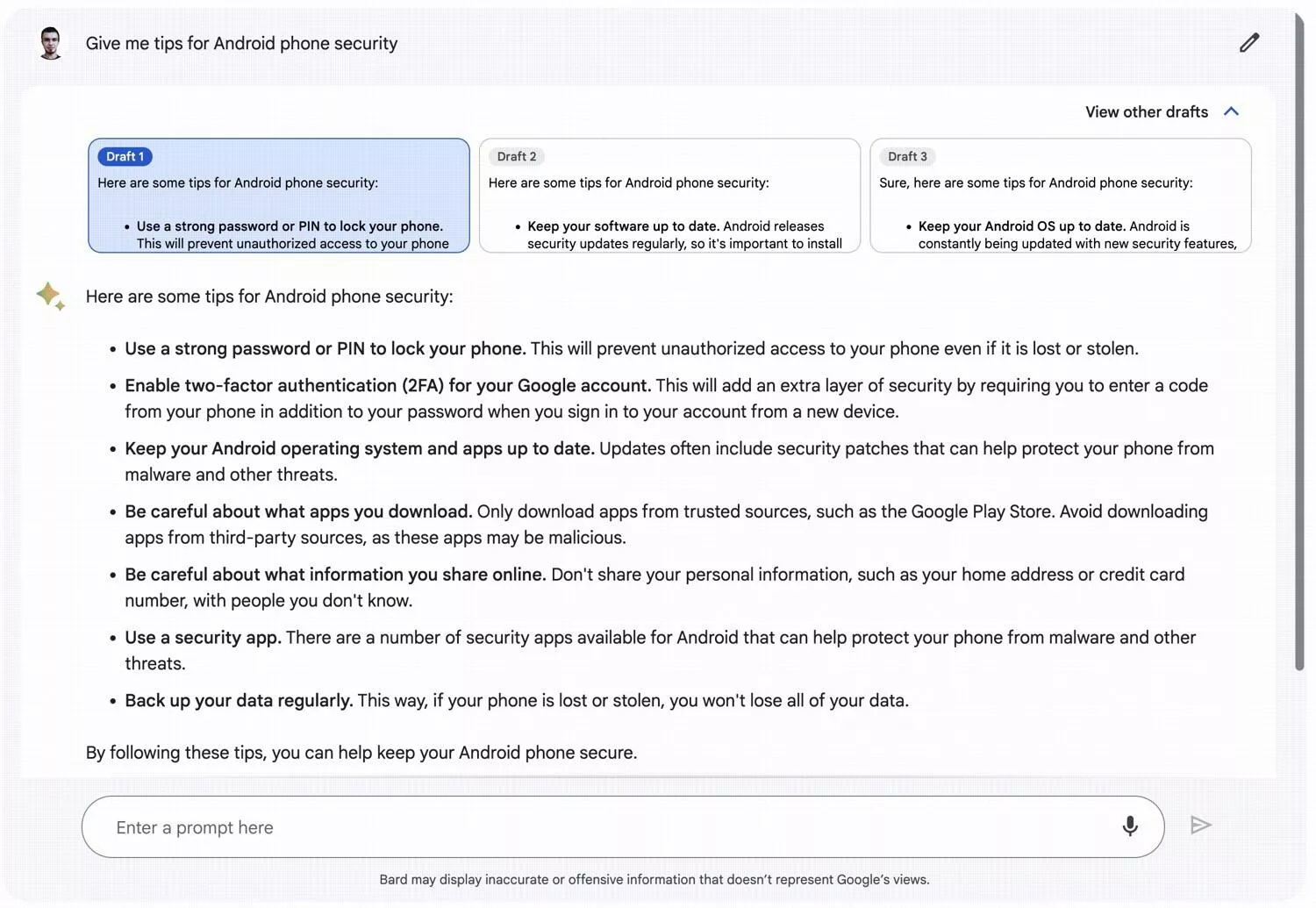The height and width of the screenshot is (908, 1316).
Task: Click the Back up your data regularly bullet
Action: (517, 700)
